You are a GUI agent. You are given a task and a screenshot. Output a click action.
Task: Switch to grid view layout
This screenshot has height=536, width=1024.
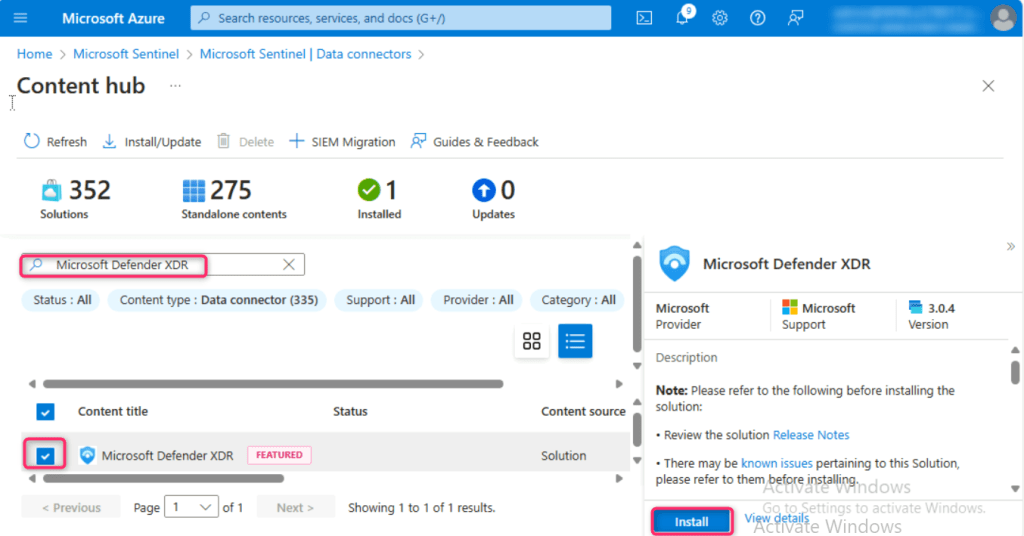tap(532, 341)
